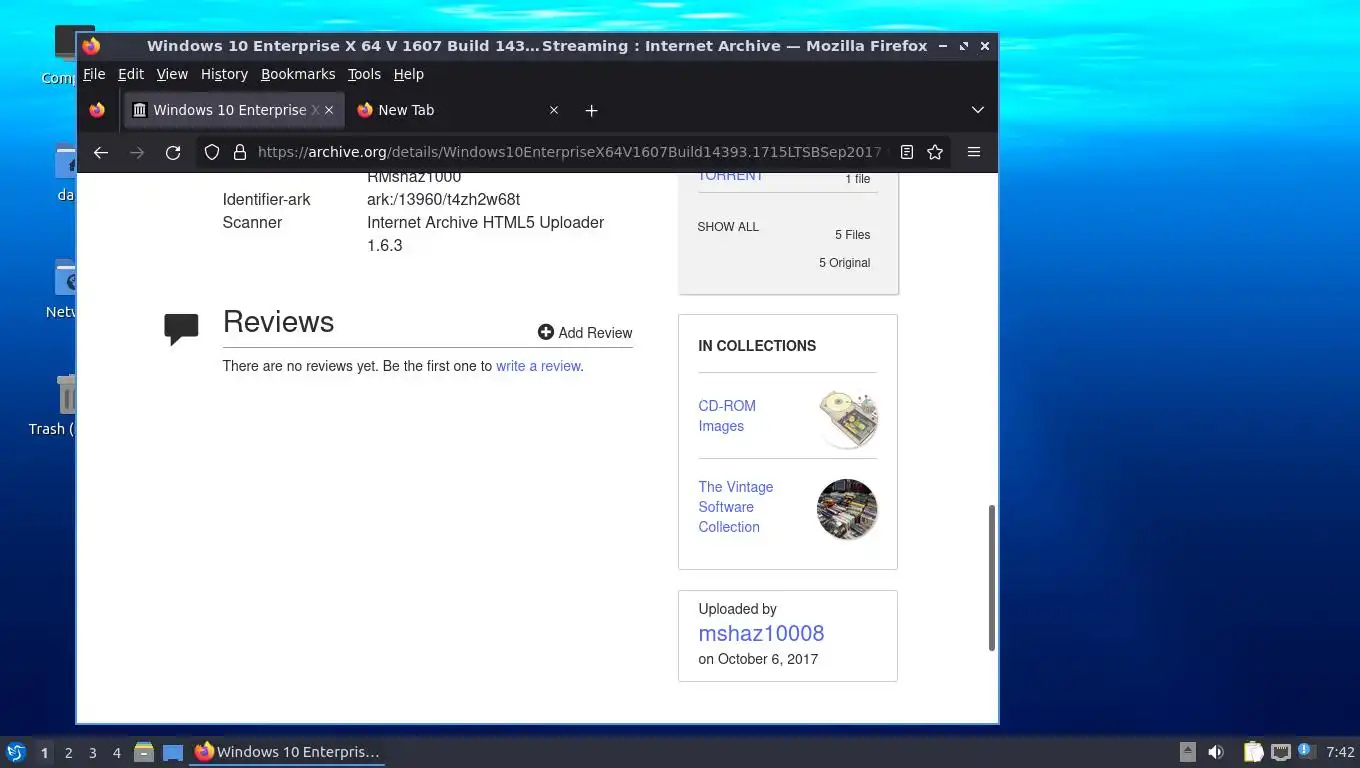The image size is (1360, 768).
Task: Open the Help menu
Action: point(409,74)
